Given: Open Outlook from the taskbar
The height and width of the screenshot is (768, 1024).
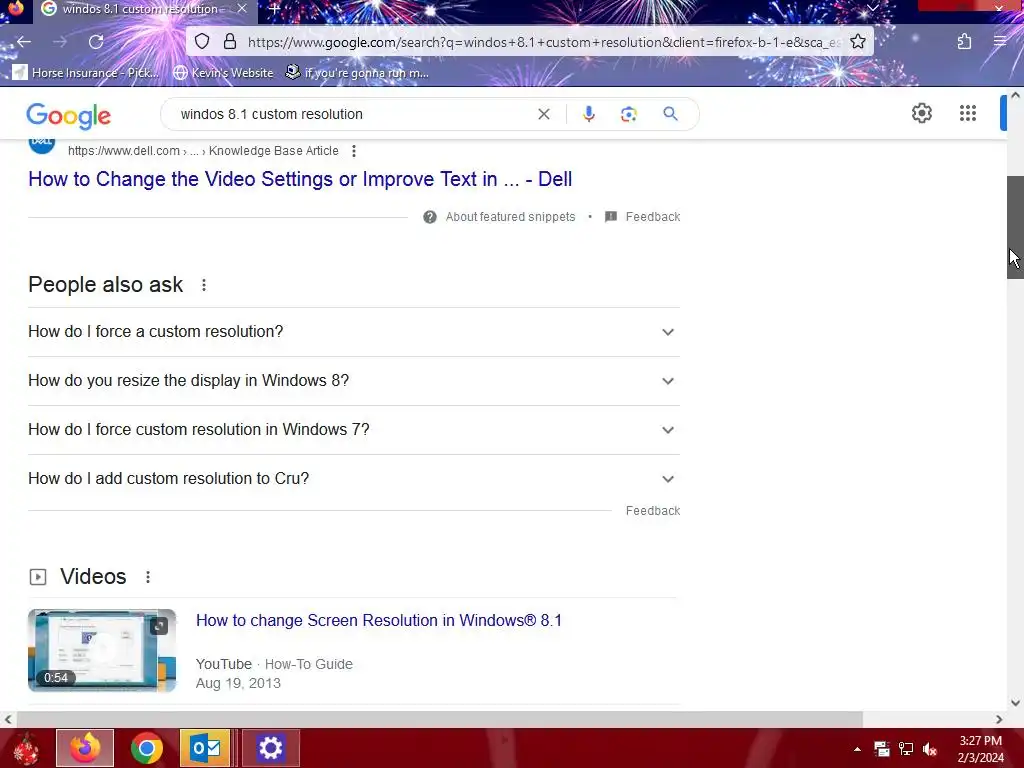Looking at the screenshot, I should 205,748.
